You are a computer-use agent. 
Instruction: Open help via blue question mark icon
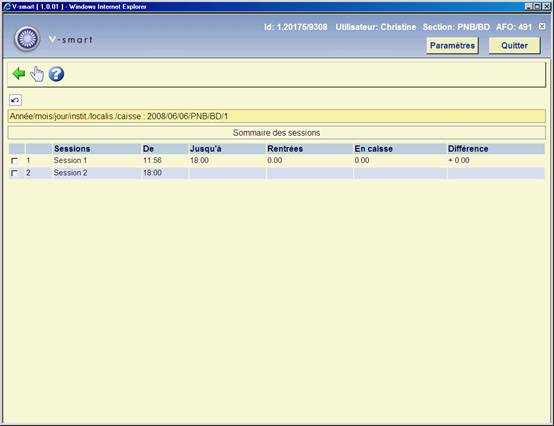click(56, 74)
